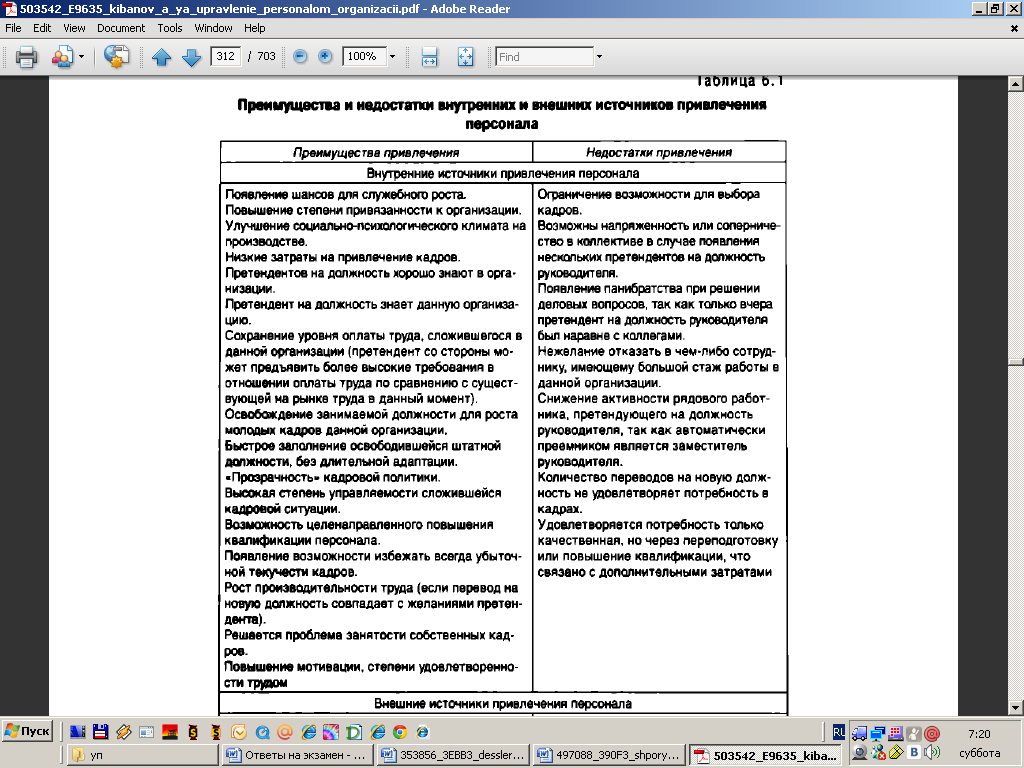Viewport: 1024px width, 768px height.
Task: Launch the Mail.ru agent @ quick launch icon
Action: [x=285, y=732]
